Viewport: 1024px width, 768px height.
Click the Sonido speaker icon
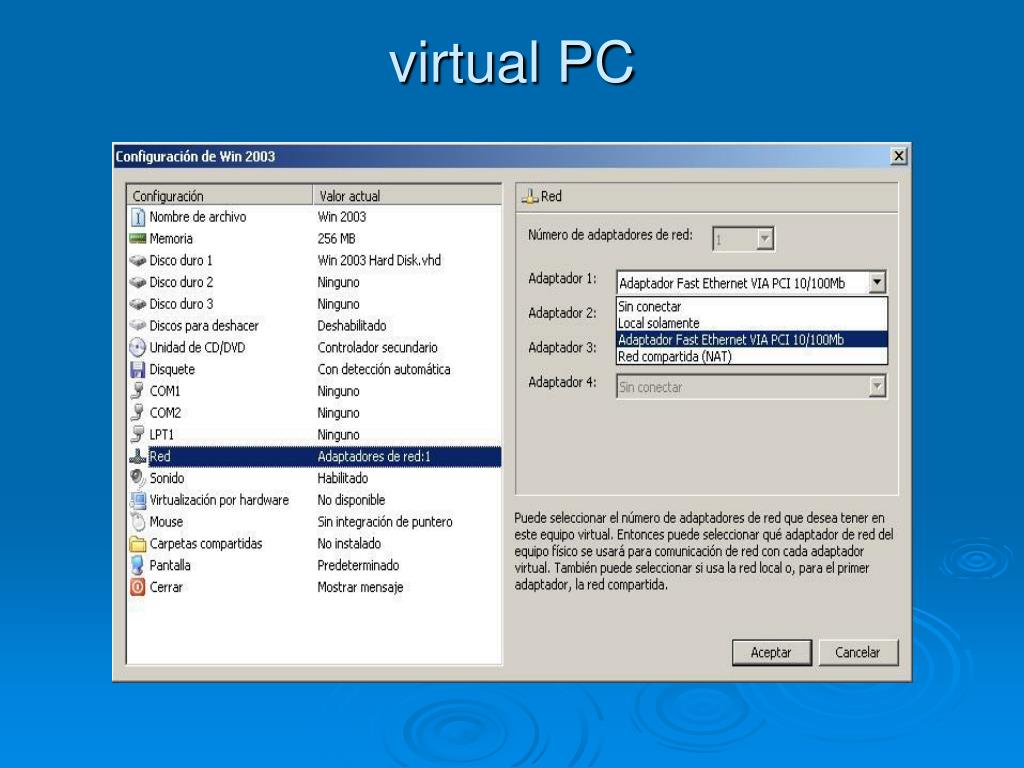click(x=138, y=478)
